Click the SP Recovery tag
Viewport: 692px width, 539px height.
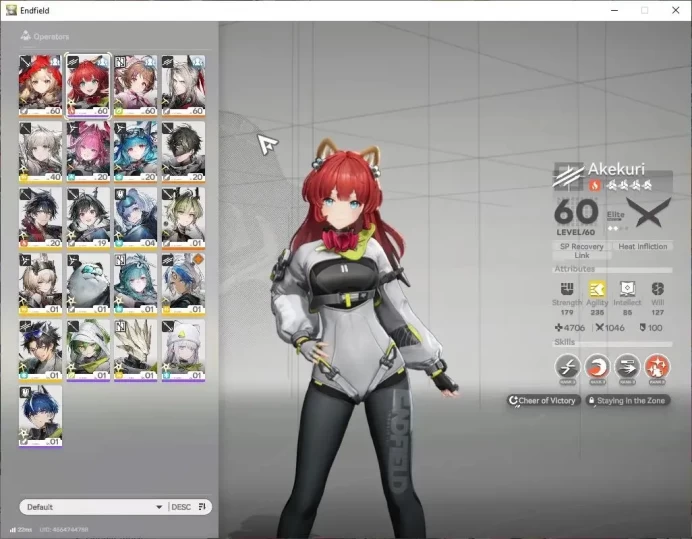pyautogui.click(x=582, y=246)
